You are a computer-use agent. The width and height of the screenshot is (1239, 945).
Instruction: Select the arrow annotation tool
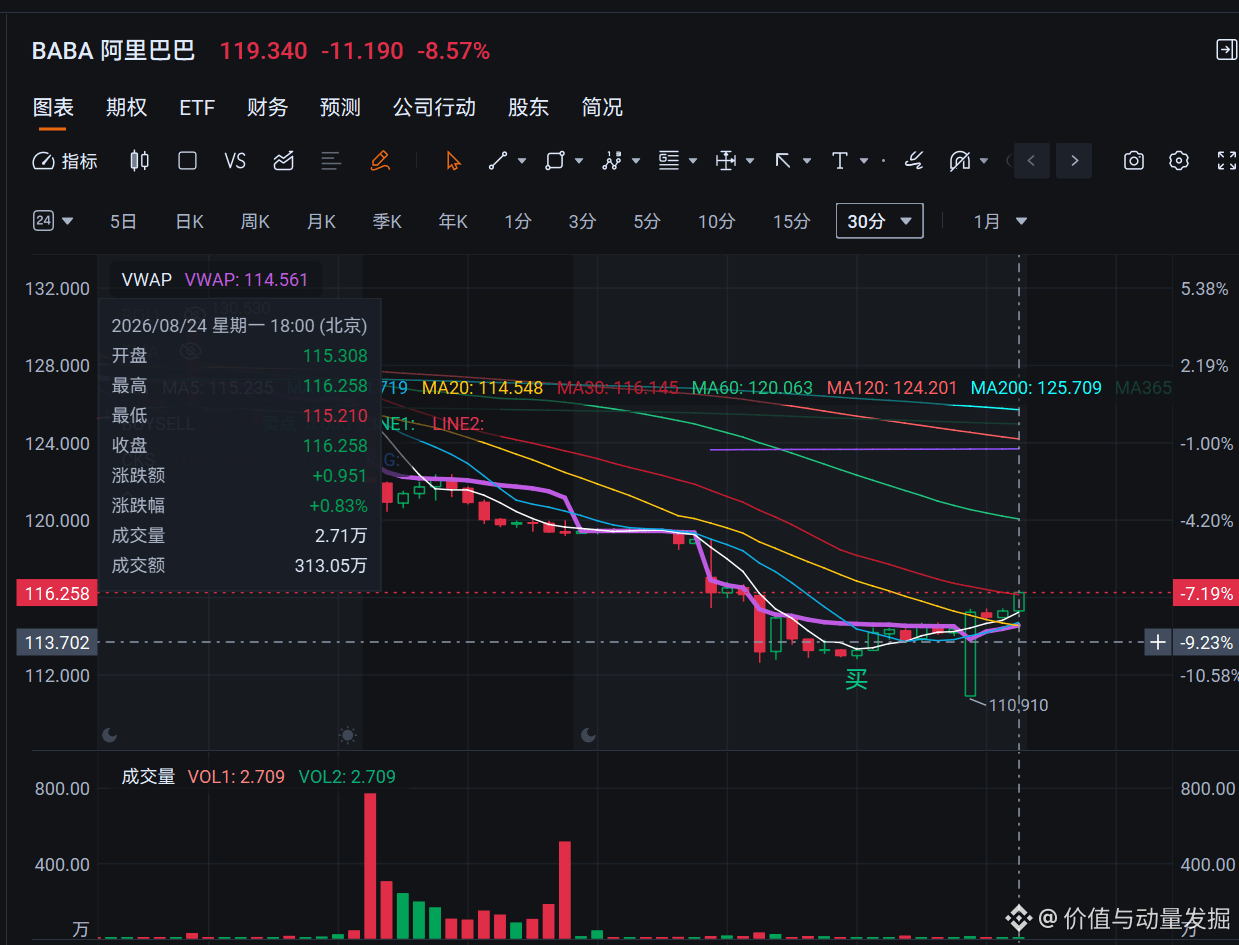(x=783, y=161)
